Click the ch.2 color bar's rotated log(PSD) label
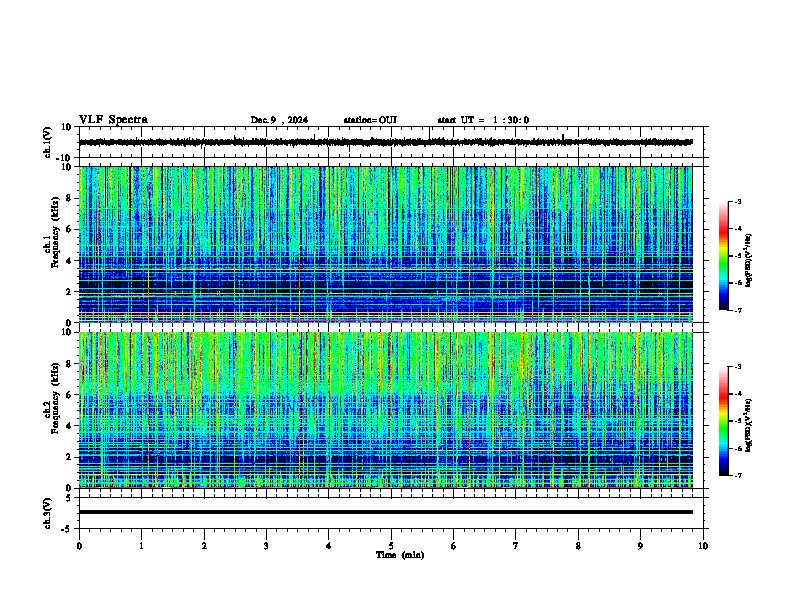 click(x=748, y=425)
